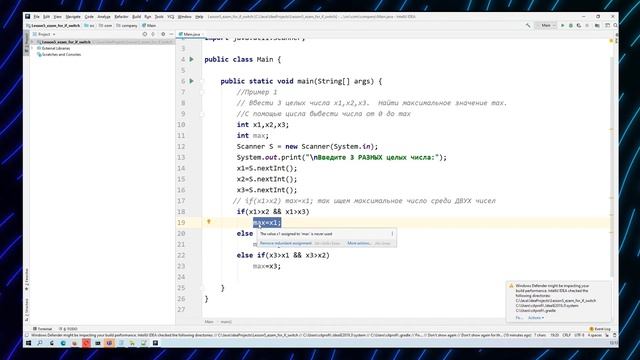
Task: Click More actions link in inspection popup
Action: coord(359,243)
